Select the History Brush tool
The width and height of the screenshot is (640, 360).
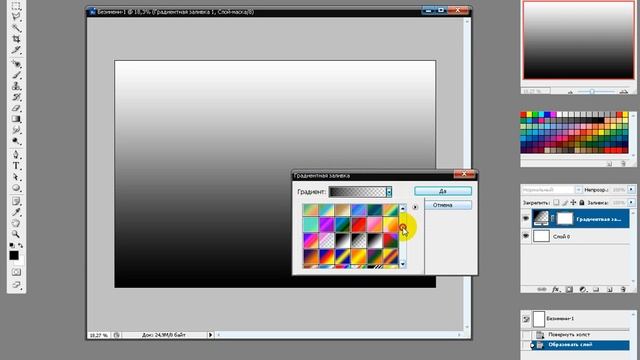tap(16, 97)
